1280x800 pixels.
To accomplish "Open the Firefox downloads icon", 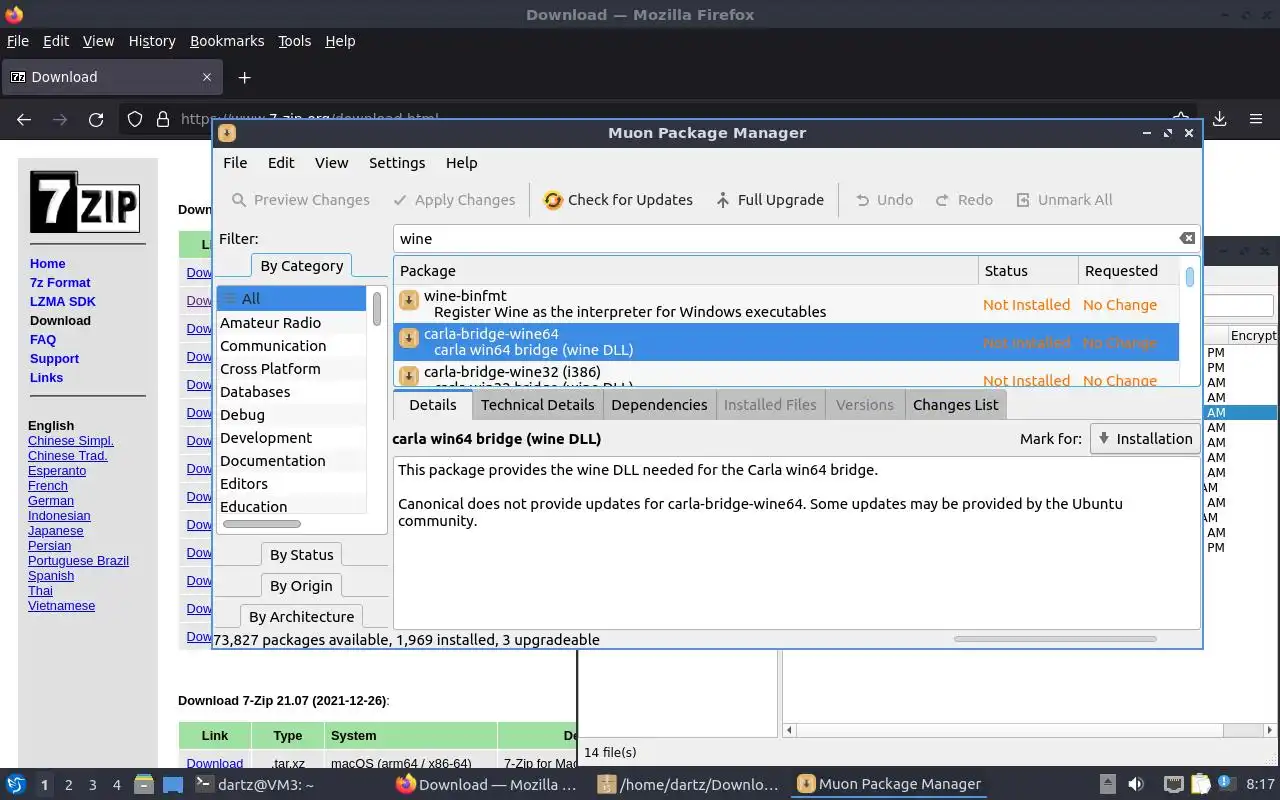I will click(1220, 119).
